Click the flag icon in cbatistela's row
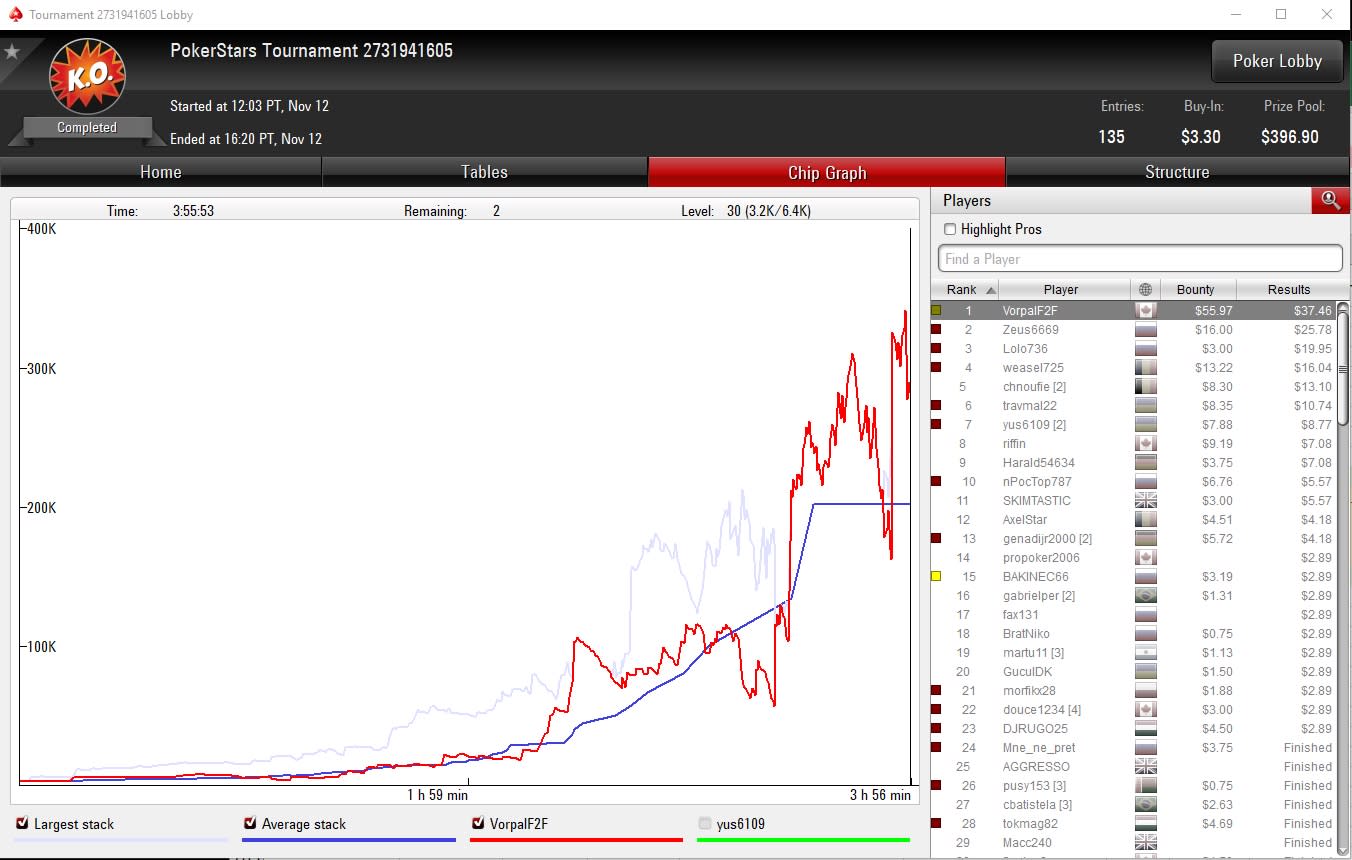1352x860 pixels. (x=1146, y=805)
